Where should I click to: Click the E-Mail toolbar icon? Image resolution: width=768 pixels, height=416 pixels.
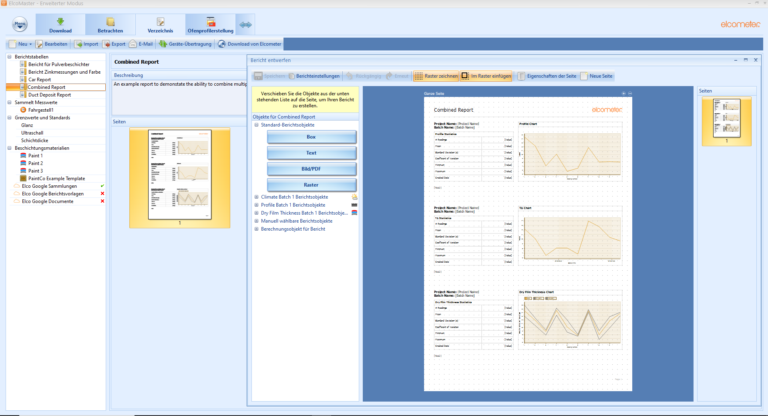pos(132,45)
